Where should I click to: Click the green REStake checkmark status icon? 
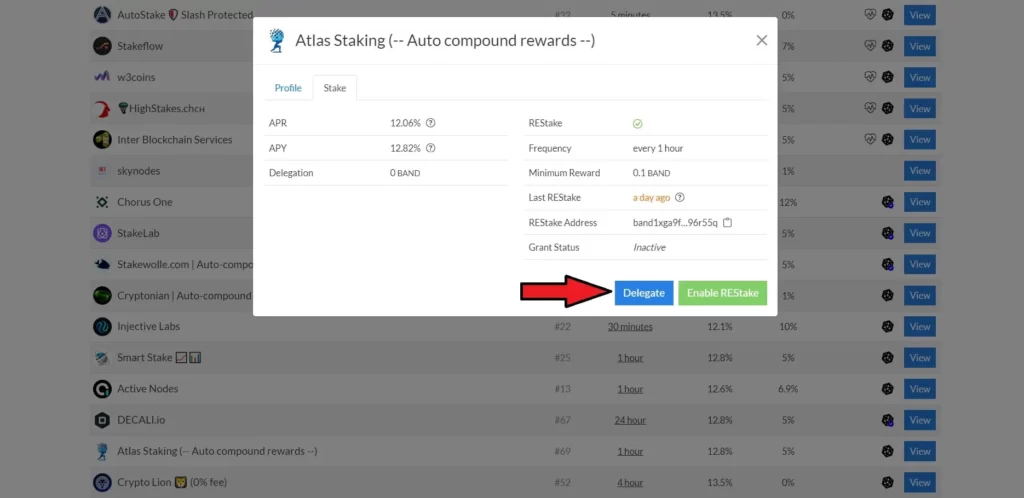[637, 123]
